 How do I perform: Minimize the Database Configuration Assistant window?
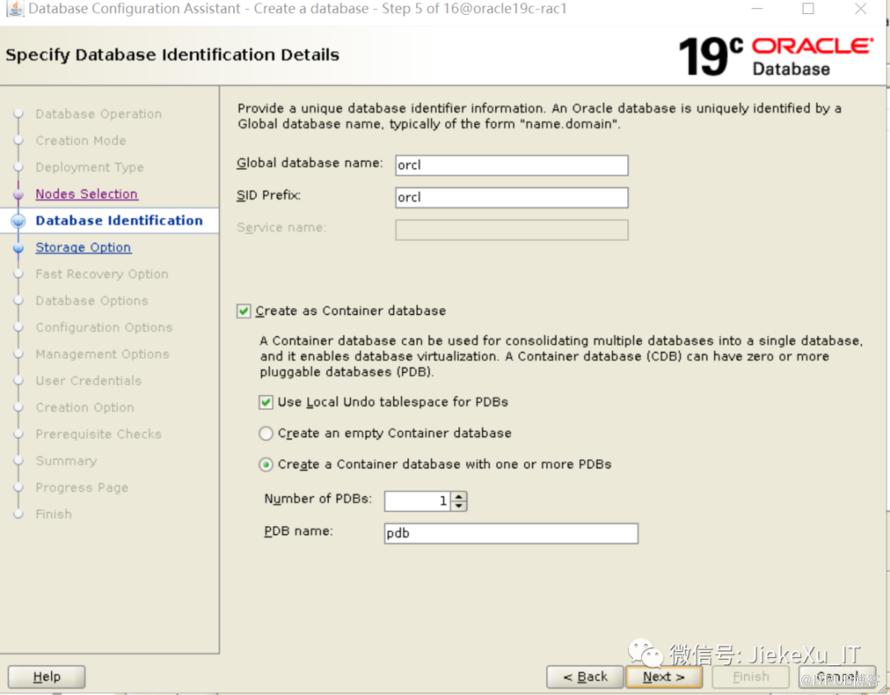[x=757, y=9]
